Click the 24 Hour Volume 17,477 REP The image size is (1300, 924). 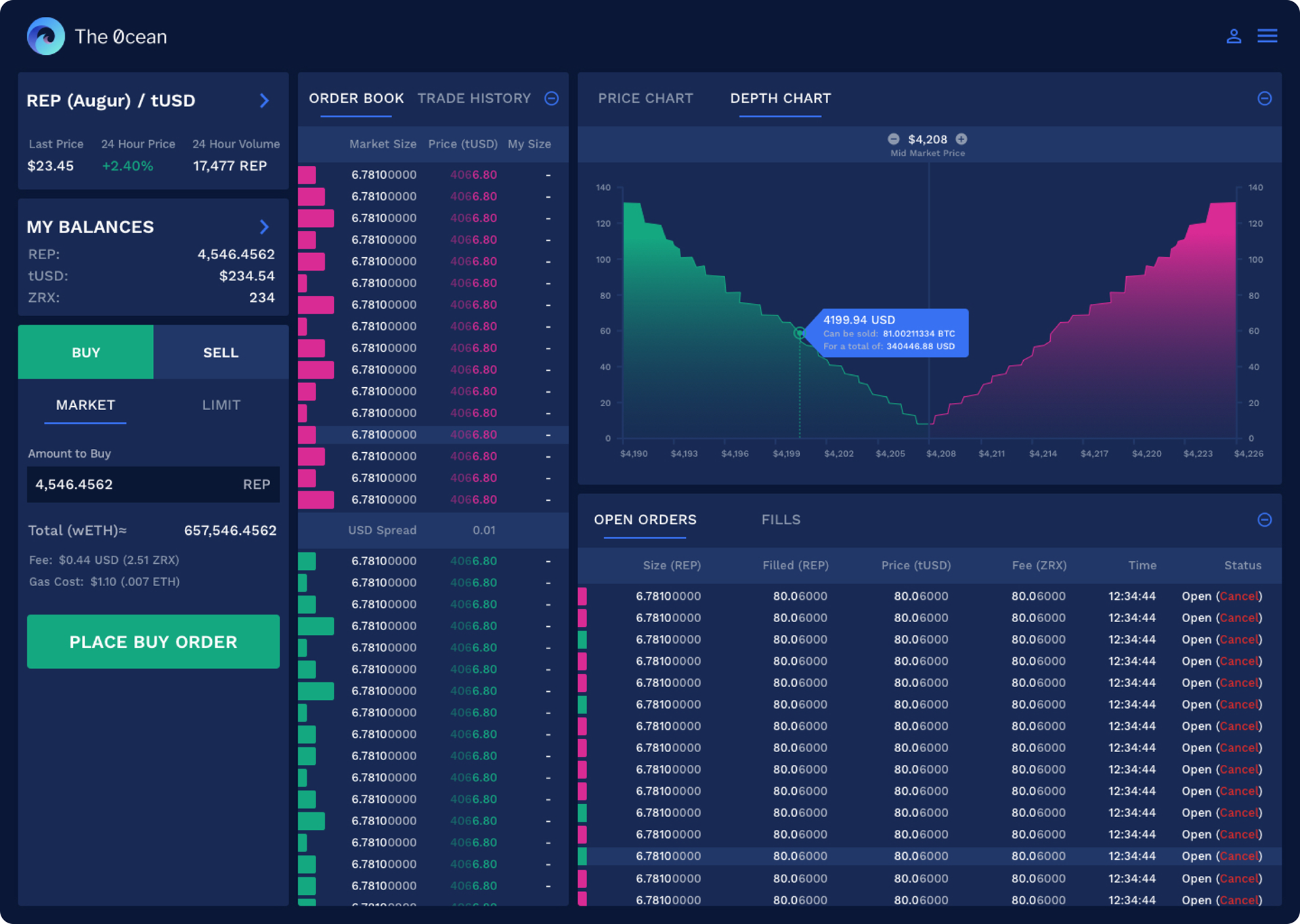pyautogui.click(x=230, y=166)
